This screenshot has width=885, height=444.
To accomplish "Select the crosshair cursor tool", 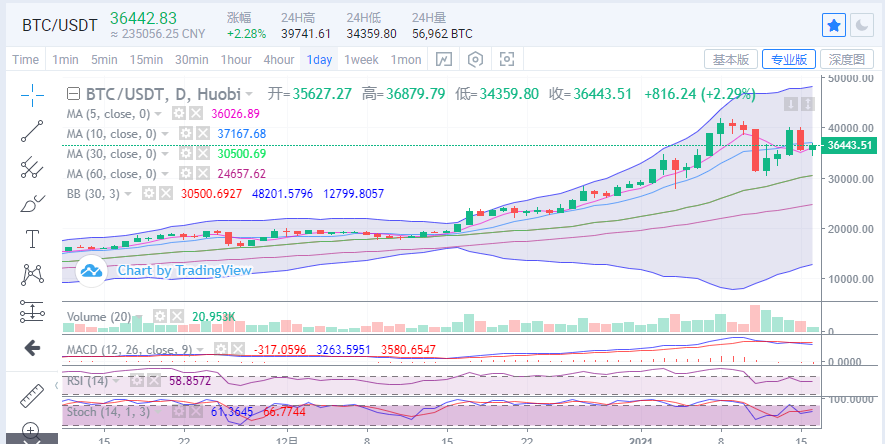I will pos(32,95).
